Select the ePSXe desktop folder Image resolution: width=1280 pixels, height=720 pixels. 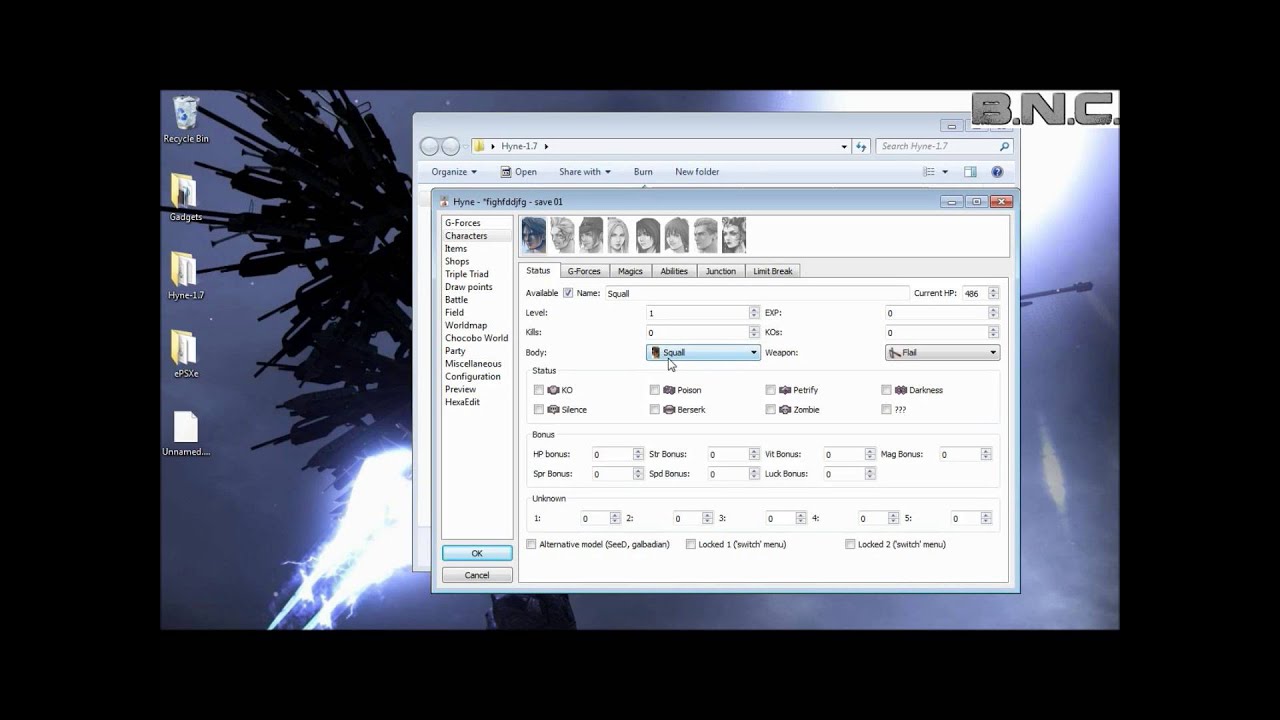[185, 354]
